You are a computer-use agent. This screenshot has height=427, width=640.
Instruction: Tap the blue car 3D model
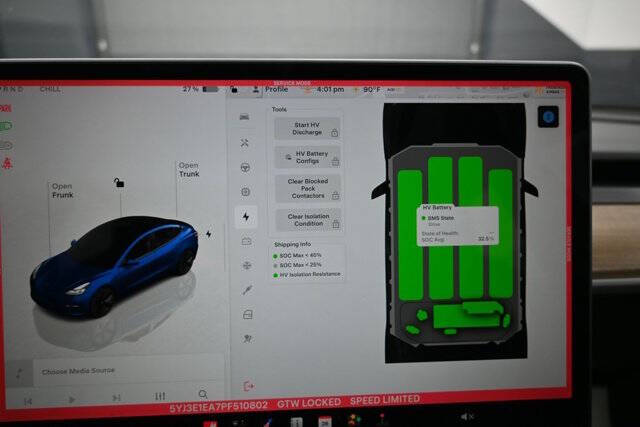(114, 267)
